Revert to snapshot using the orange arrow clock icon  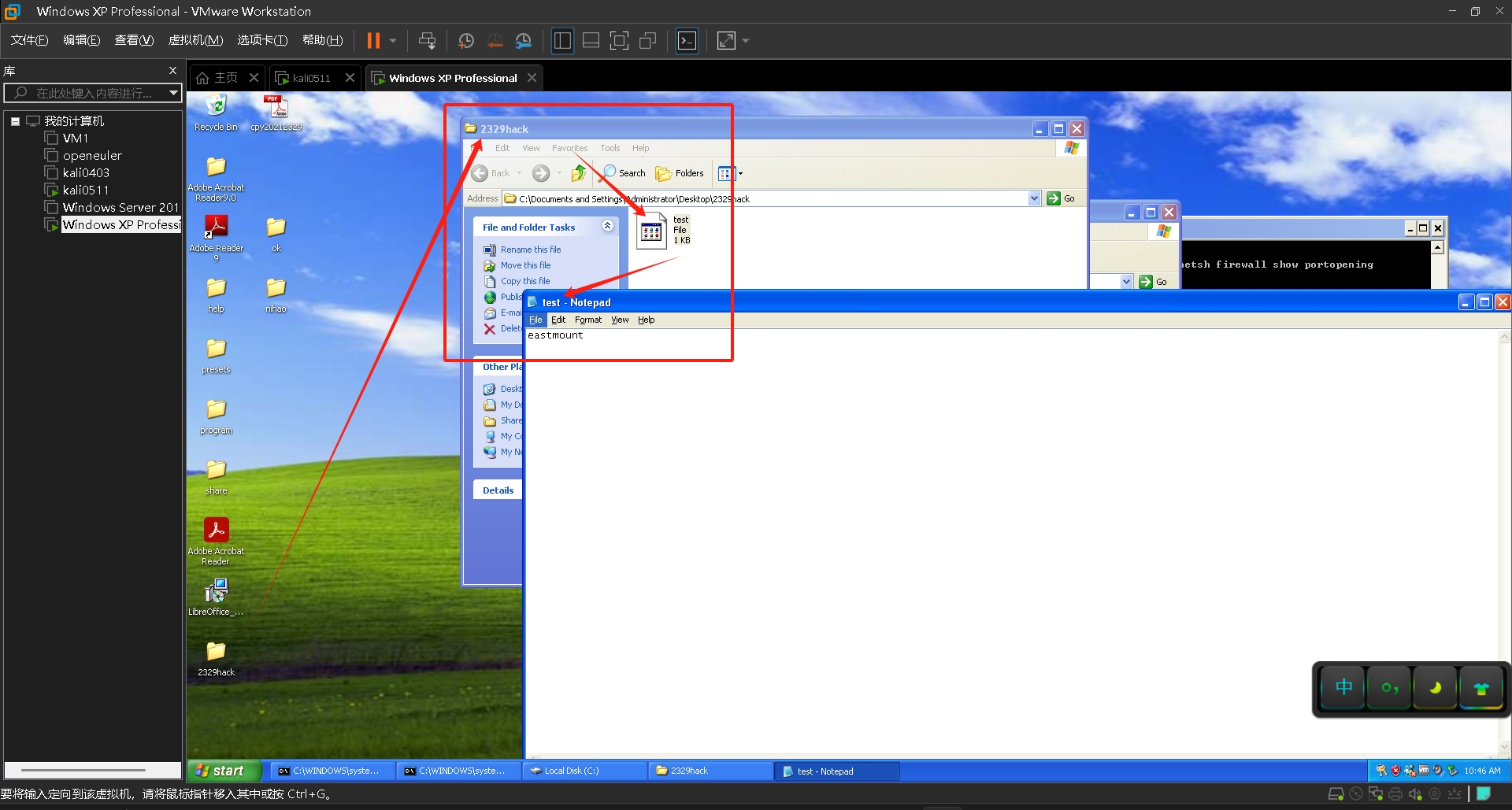pyautogui.click(x=495, y=41)
